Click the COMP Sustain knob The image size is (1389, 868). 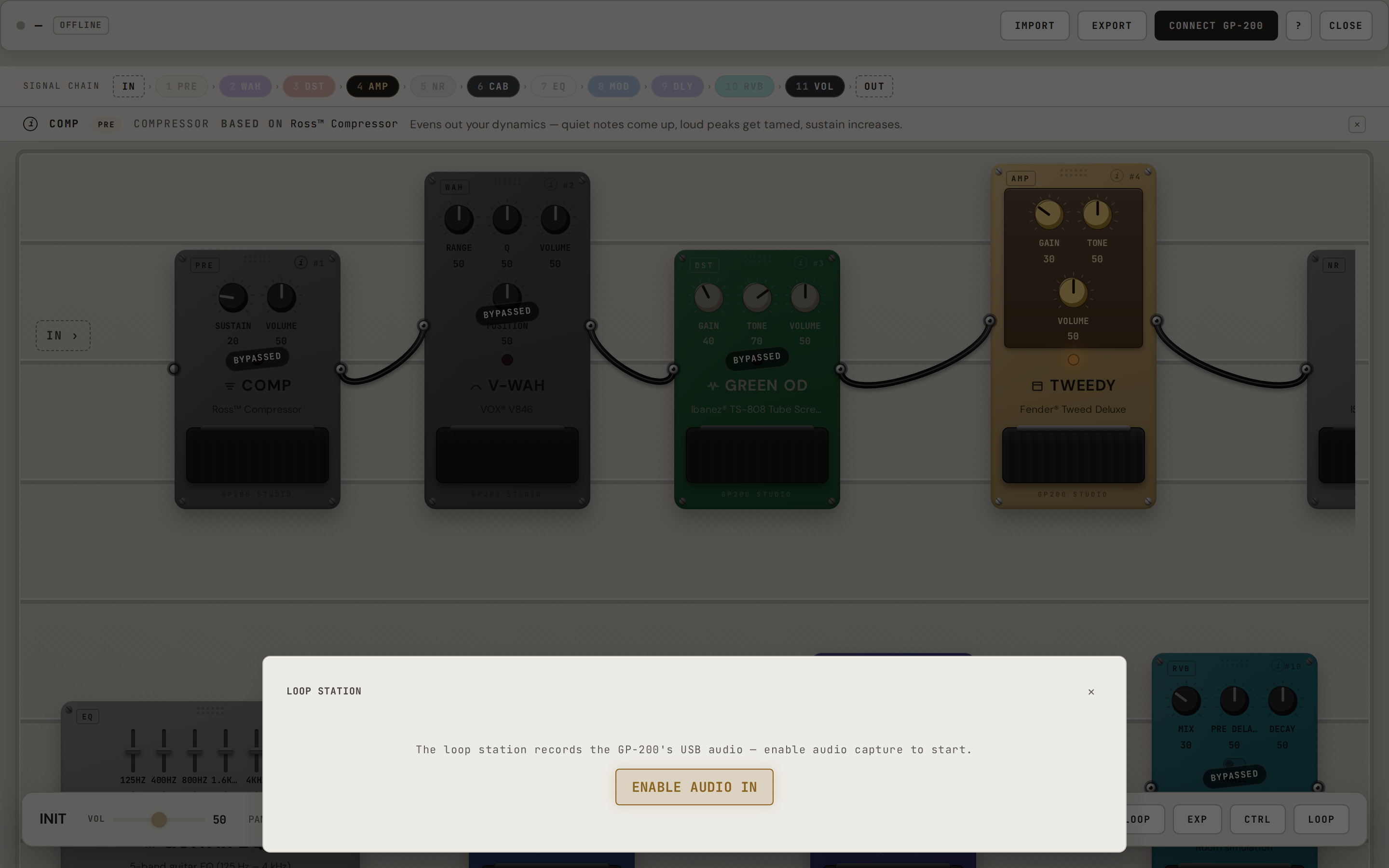coord(233,298)
